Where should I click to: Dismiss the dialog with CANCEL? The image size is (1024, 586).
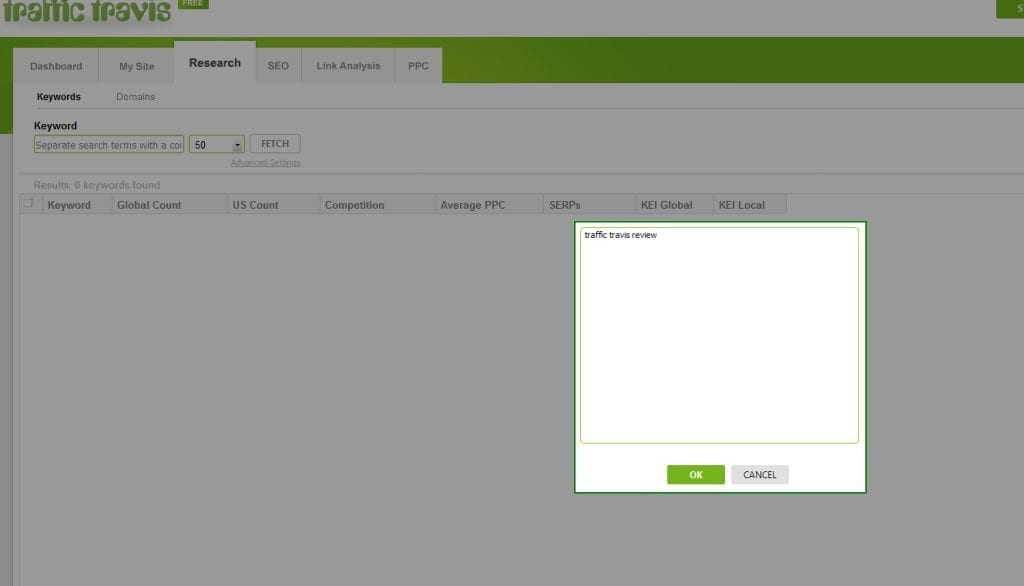click(760, 474)
